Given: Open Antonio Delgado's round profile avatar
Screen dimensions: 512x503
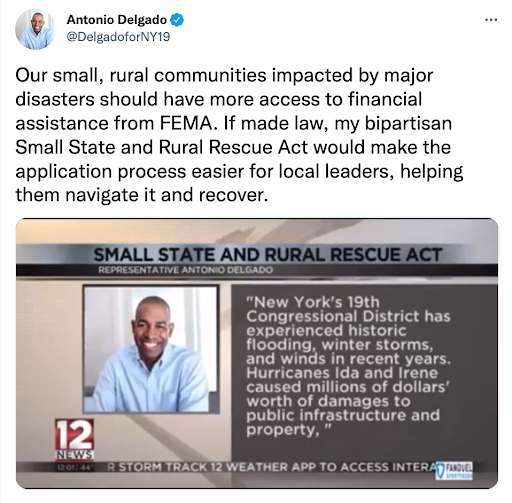Looking at the screenshot, I should [35, 29].
